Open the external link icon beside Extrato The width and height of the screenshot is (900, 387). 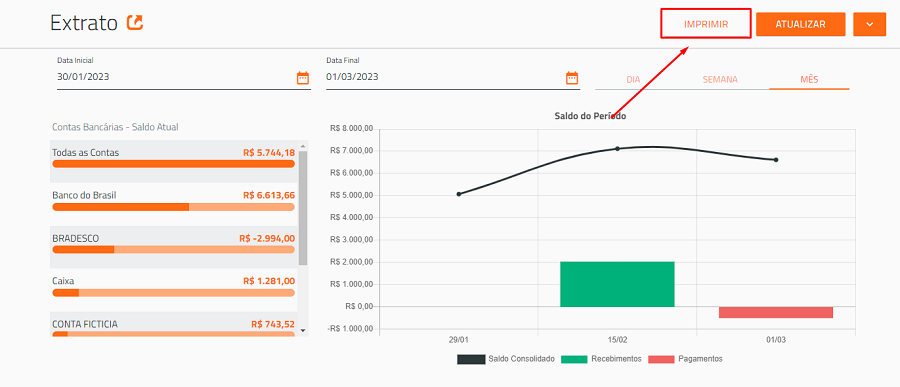135,22
